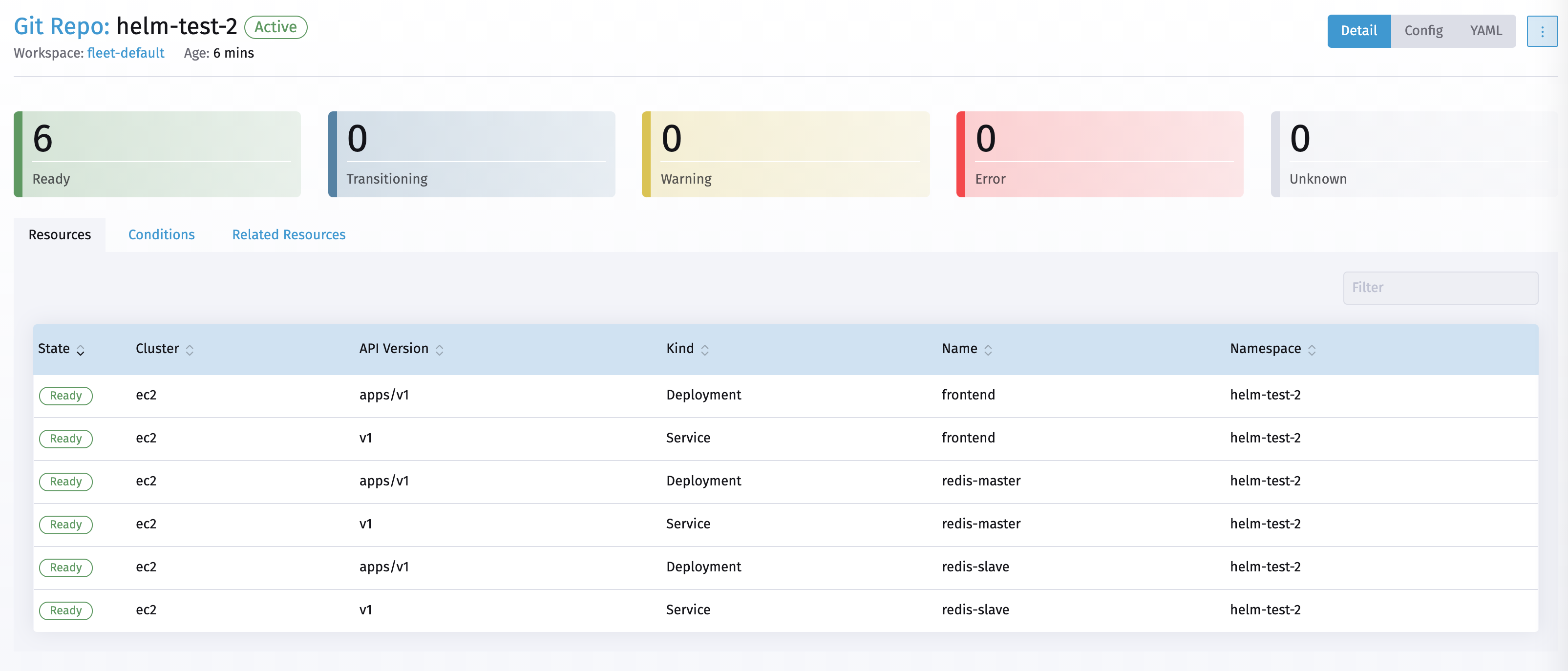Open the fleet-default workspace link
This screenshot has height=671, width=1568.
pos(126,53)
